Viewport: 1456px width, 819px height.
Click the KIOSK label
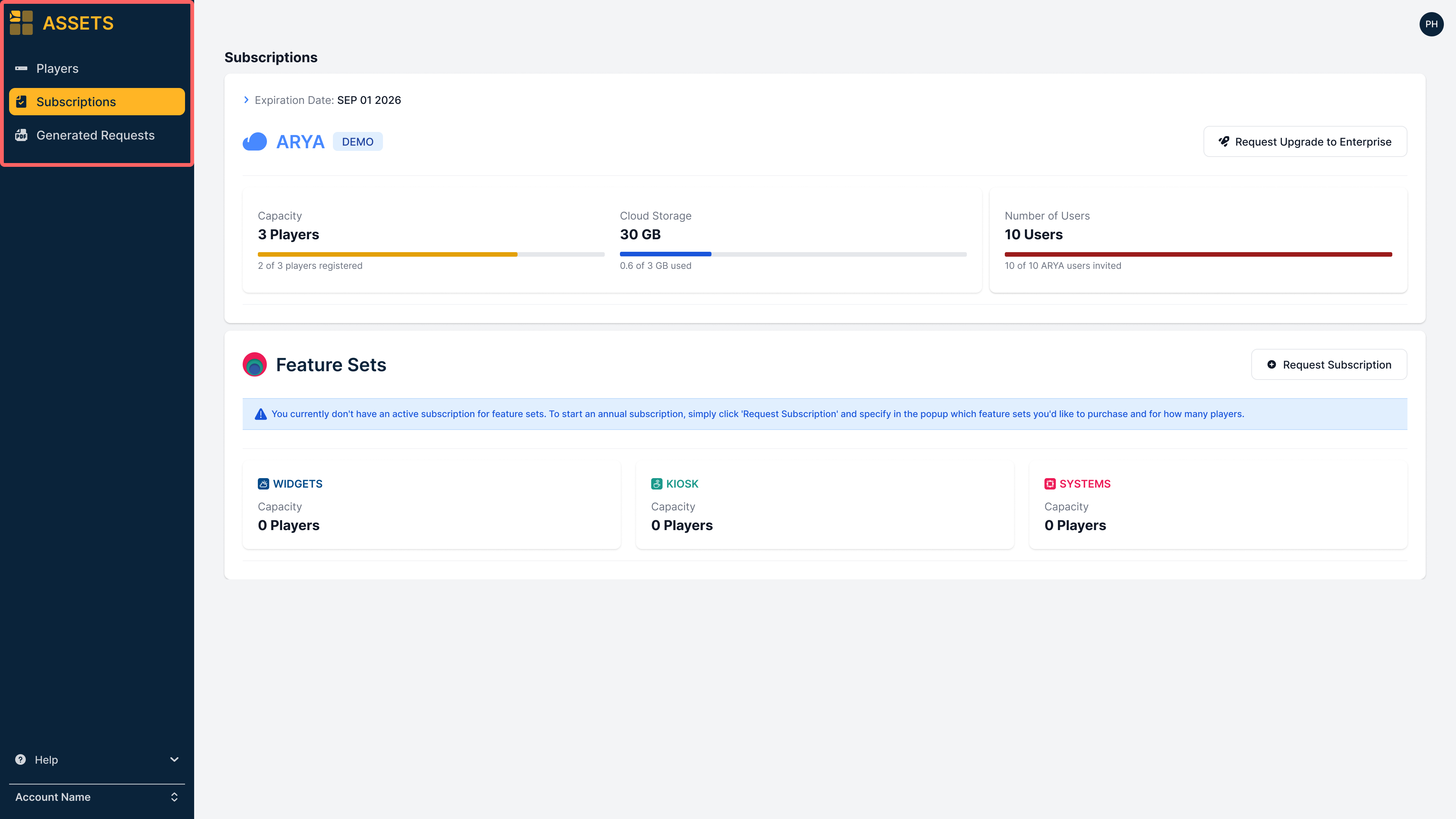point(682,484)
